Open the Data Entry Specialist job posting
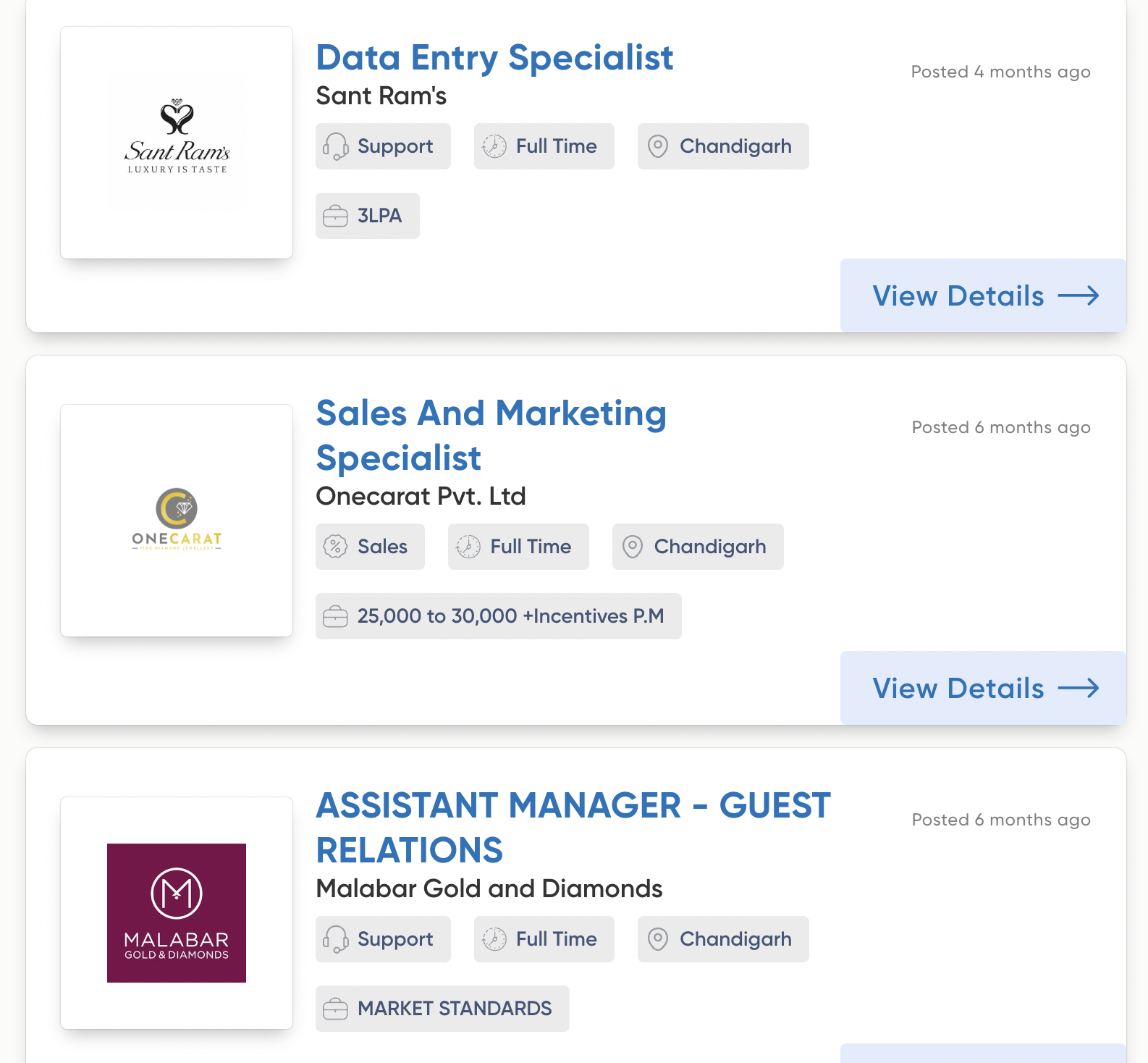 click(x=494, y=58)
